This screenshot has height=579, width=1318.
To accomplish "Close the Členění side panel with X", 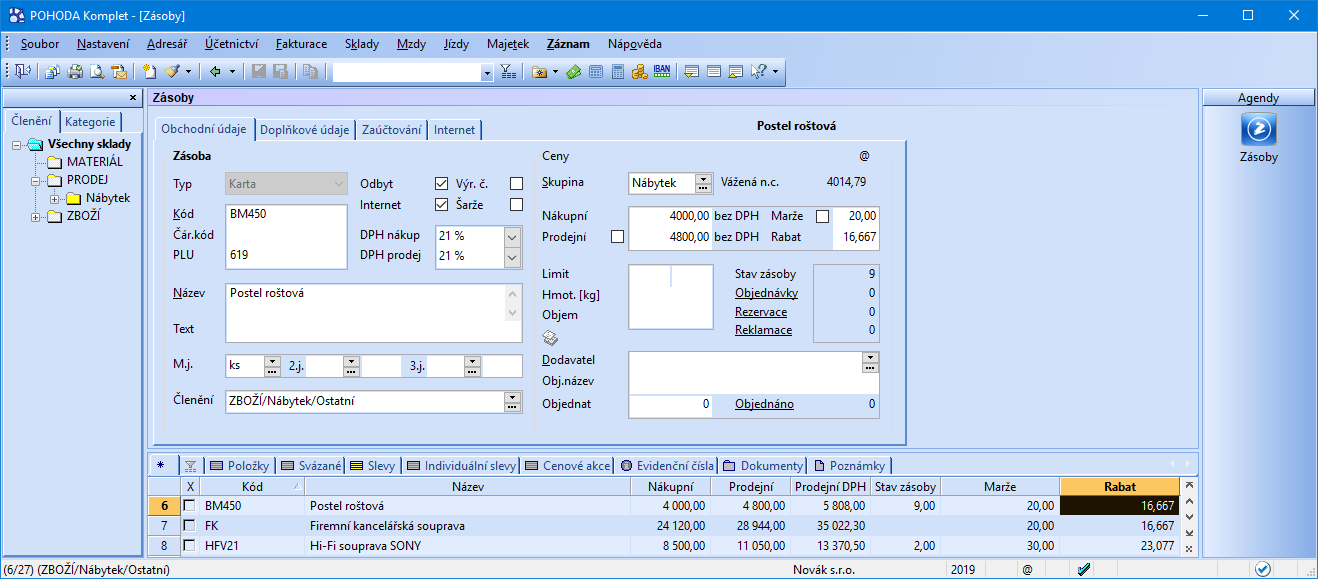I will tap(133, 98).
